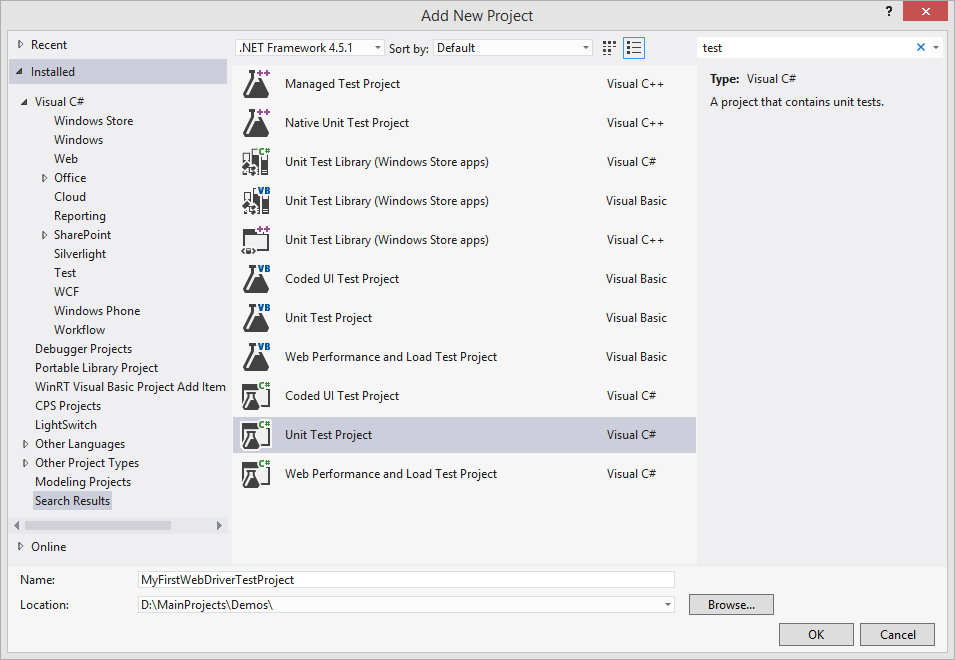Select Debugger Projects in tree
The image size is (955, 660).
point(83,349)
